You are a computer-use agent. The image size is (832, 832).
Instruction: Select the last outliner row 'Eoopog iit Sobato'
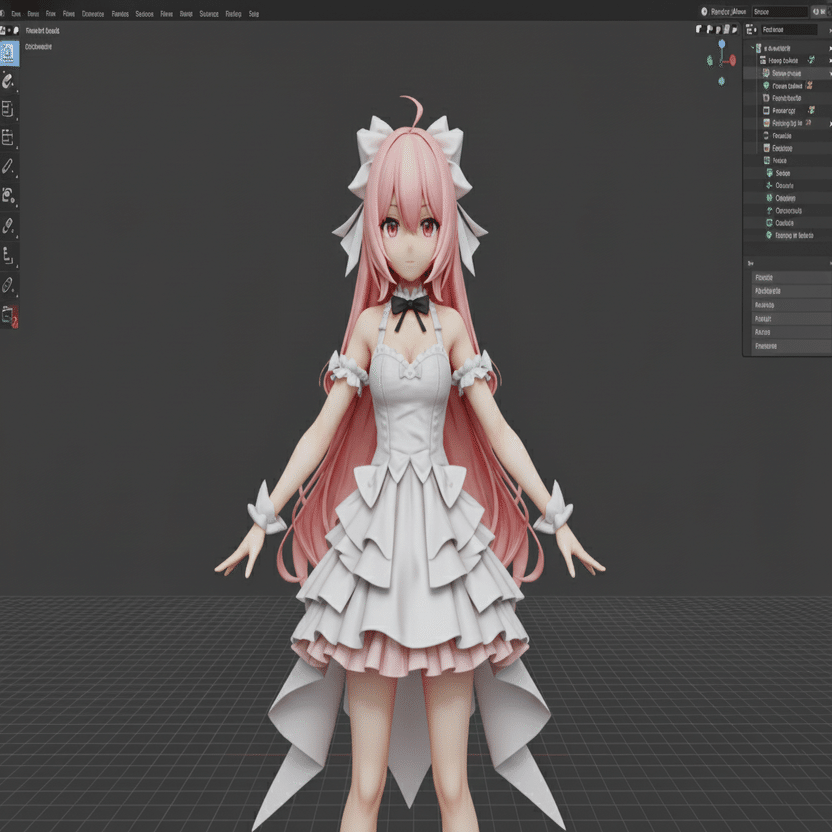(787, 235)
